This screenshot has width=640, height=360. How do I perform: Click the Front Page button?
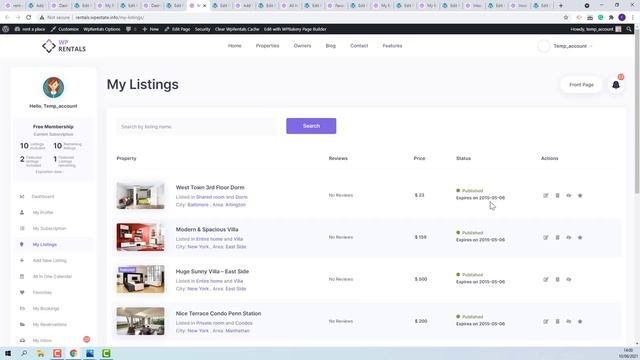tap(581, 85)
